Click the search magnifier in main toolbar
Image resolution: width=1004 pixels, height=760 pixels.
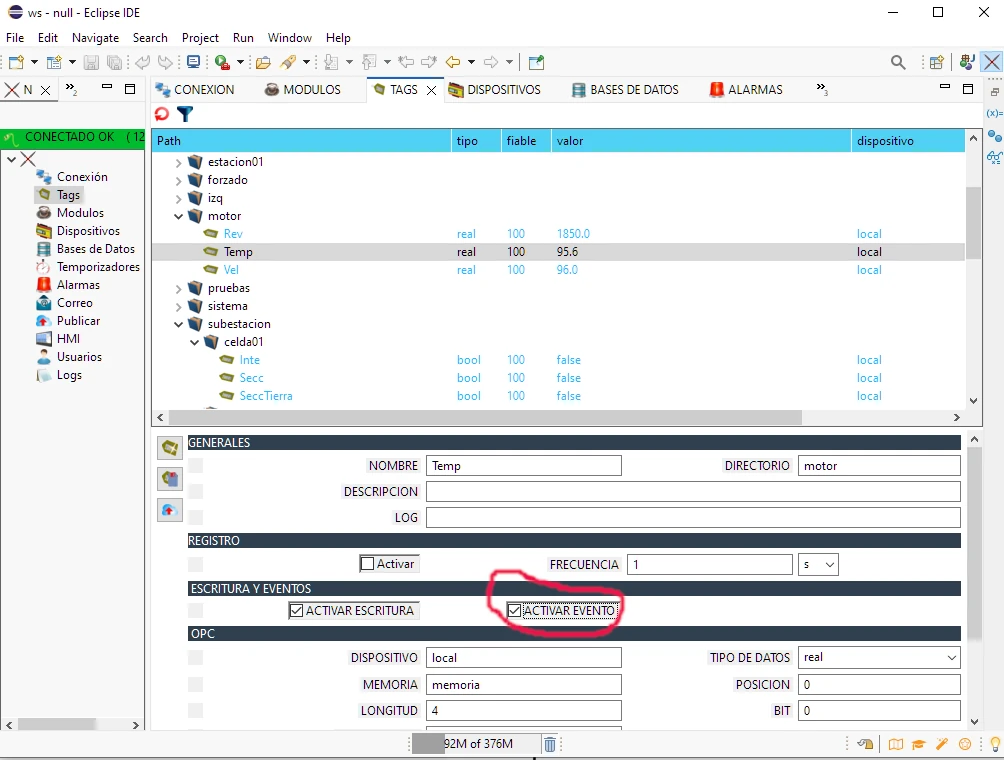[898, 62]
